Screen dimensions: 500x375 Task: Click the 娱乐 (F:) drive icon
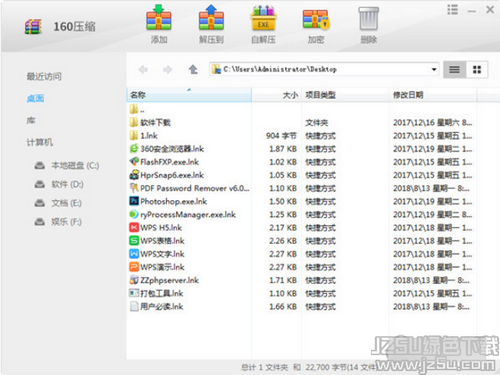40,222
